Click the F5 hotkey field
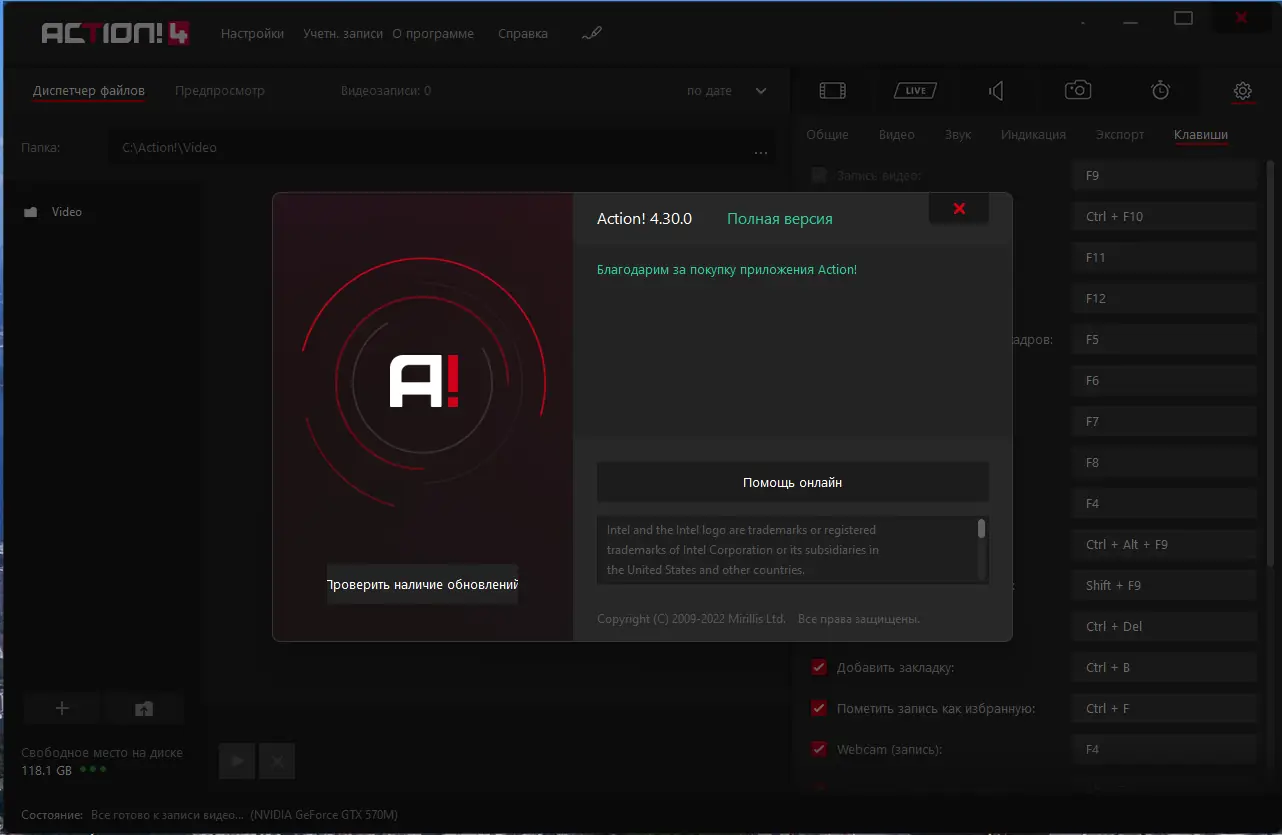This screenshot has width=1282, height=835. [x=1164, y=339]
